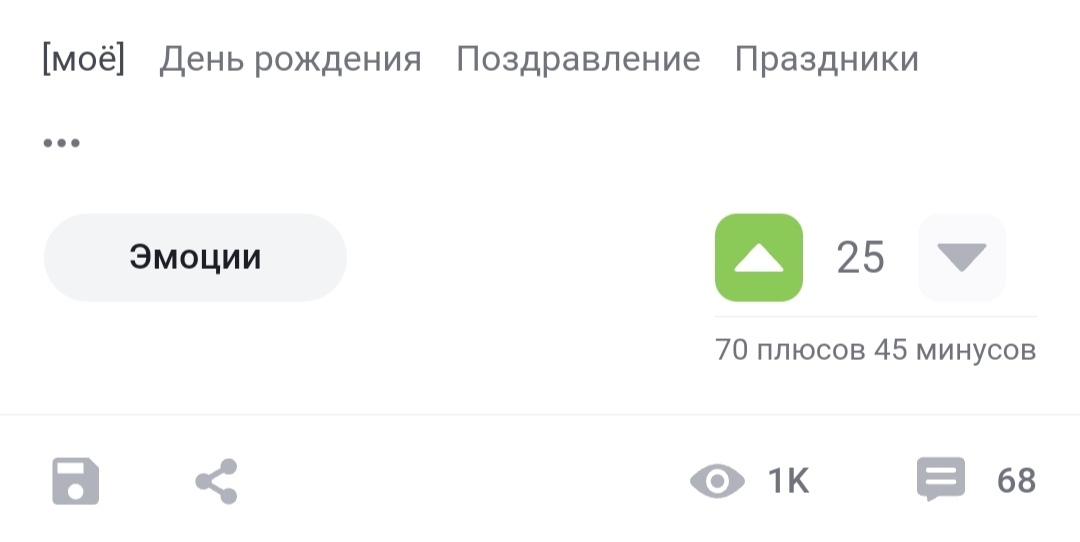Upvote the post with green arrow
This screenshot has height=542, width=1080.
pyautogui.click(x=758, y=258)
